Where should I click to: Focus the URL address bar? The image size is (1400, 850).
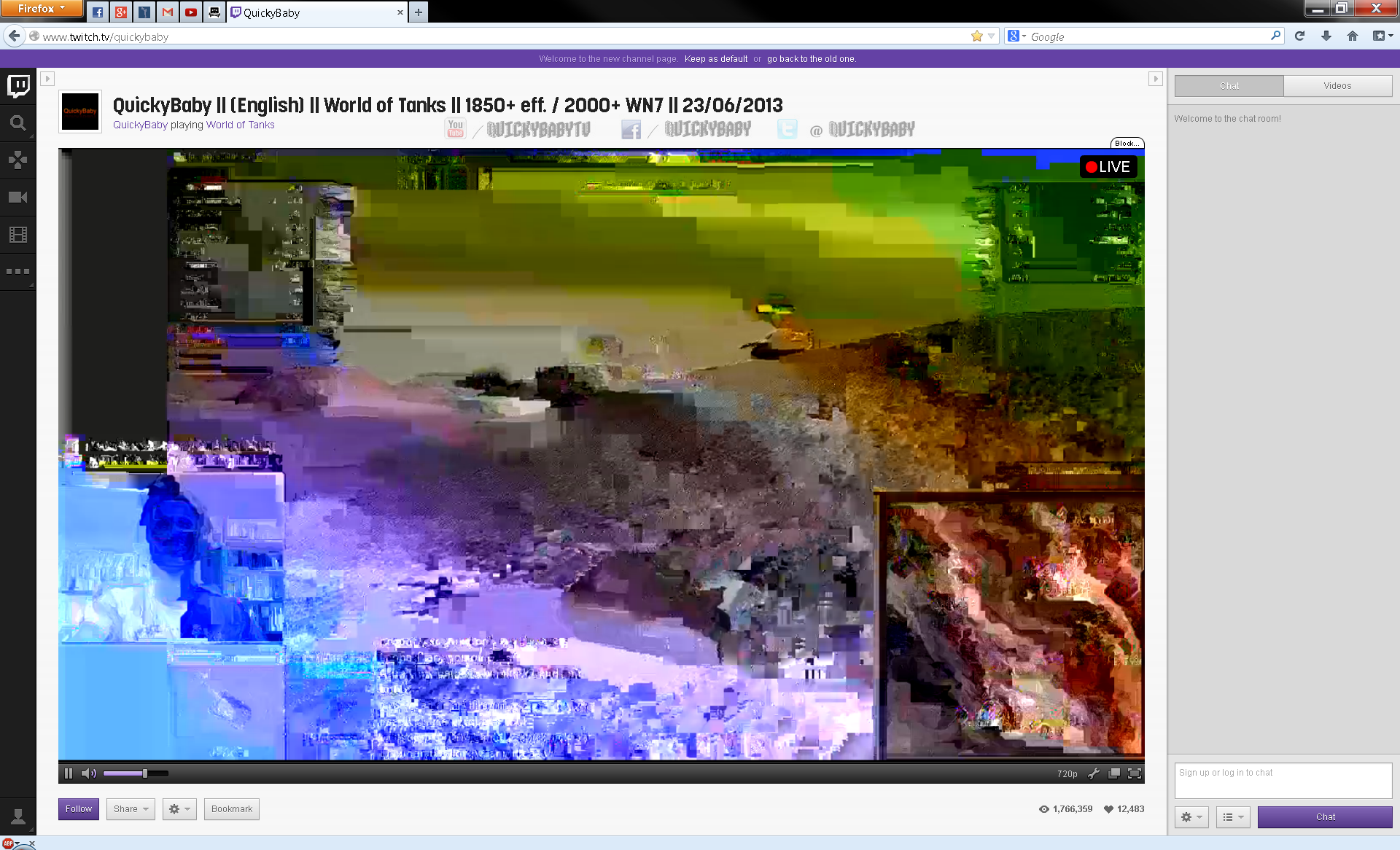(503, 36)
